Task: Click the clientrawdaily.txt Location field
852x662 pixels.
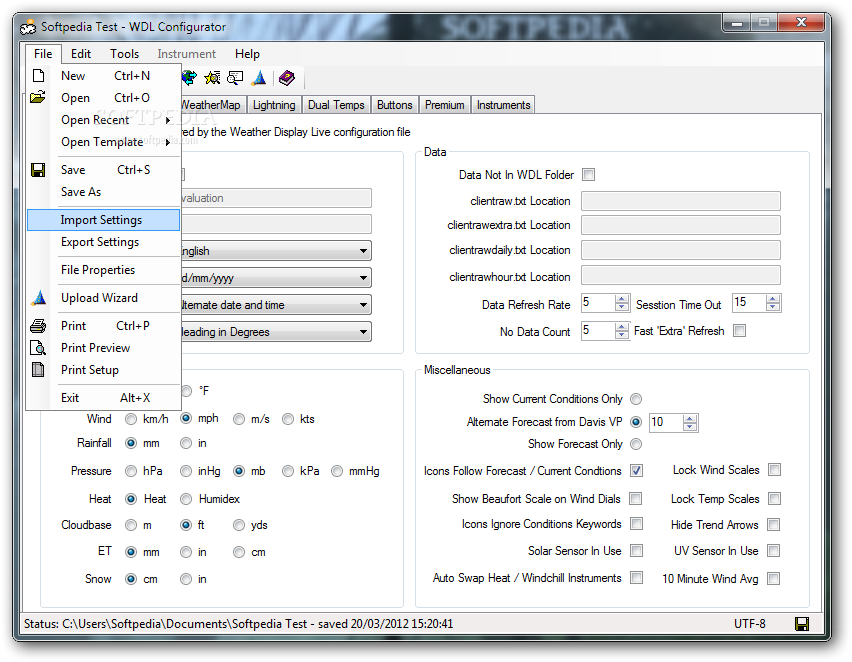Action: tap(680, 250)
